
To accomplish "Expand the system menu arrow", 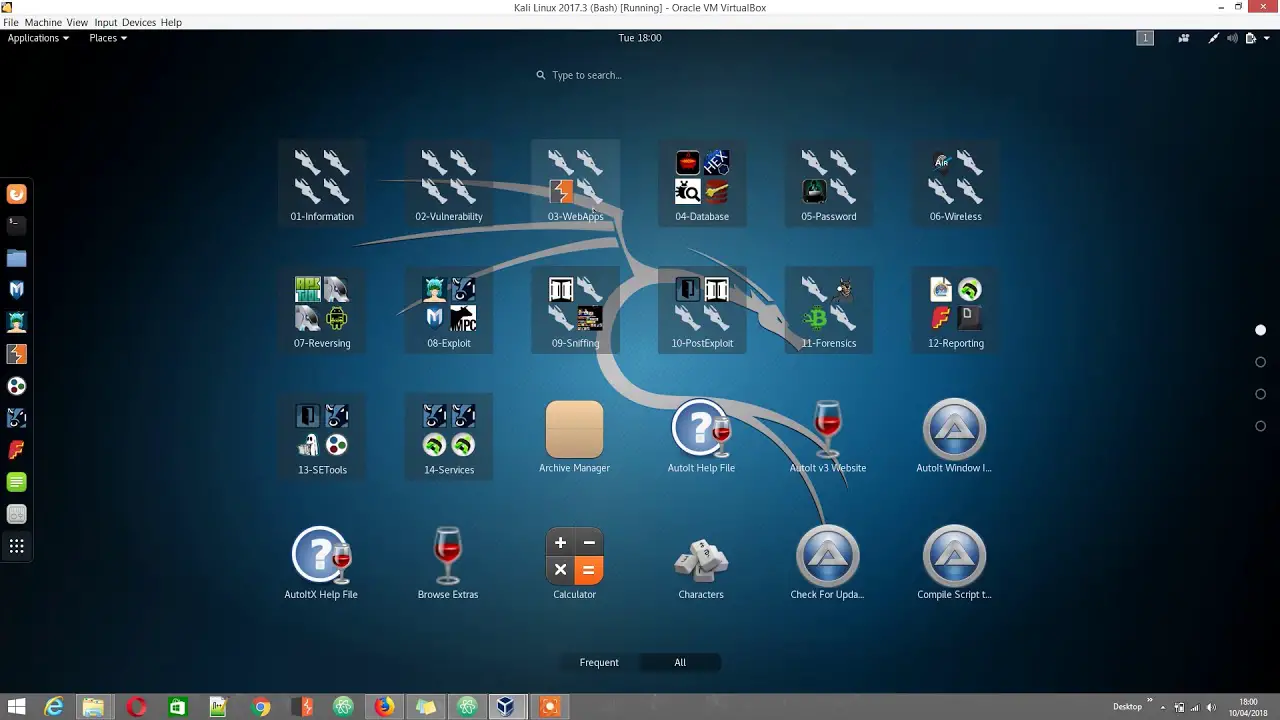I will pyautogui.click(x=1267, y=38).
